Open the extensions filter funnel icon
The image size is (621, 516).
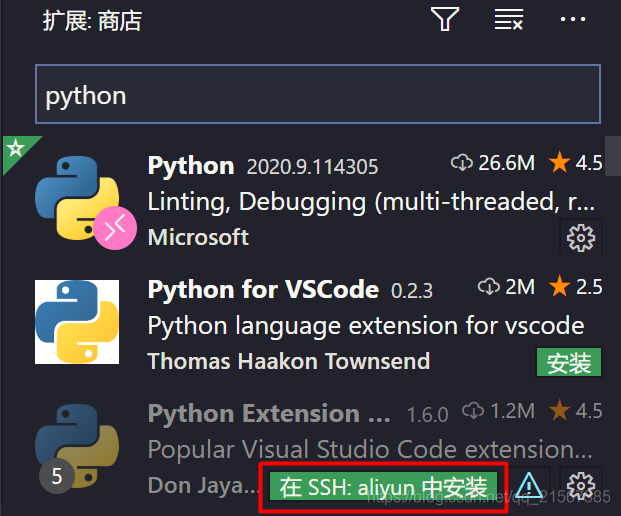445,19
